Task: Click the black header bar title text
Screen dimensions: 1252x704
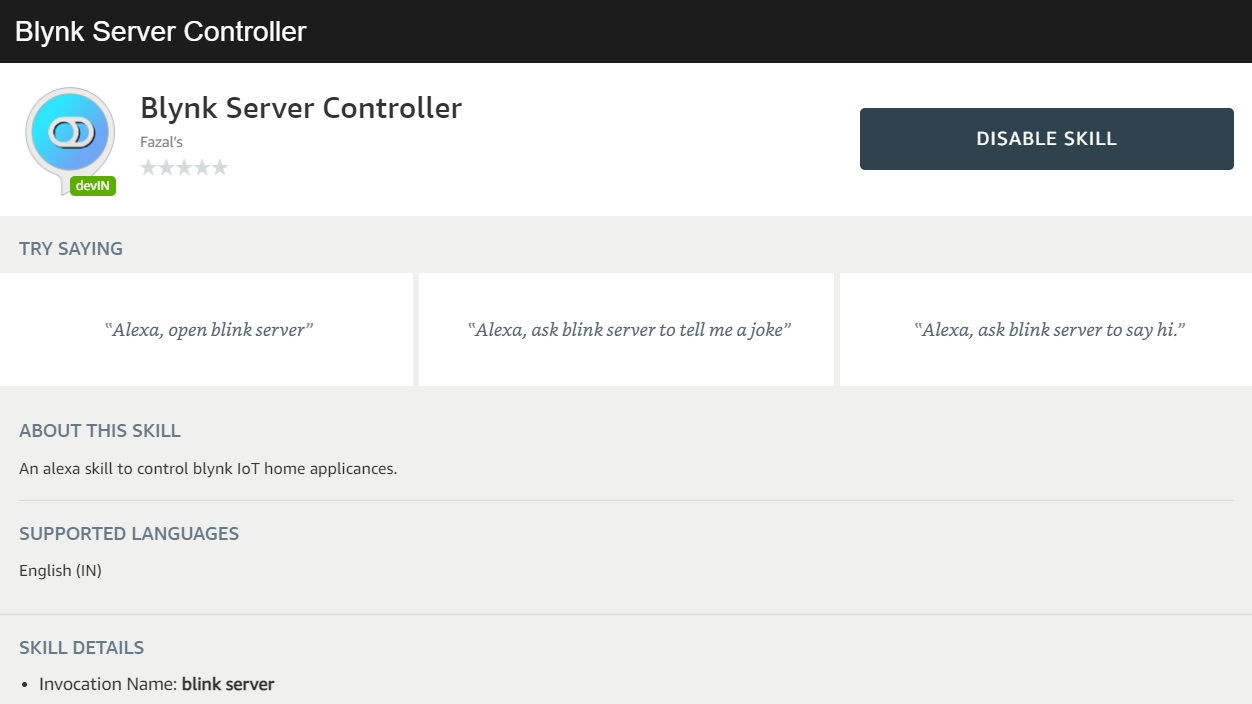Action: tap(161, 31)
